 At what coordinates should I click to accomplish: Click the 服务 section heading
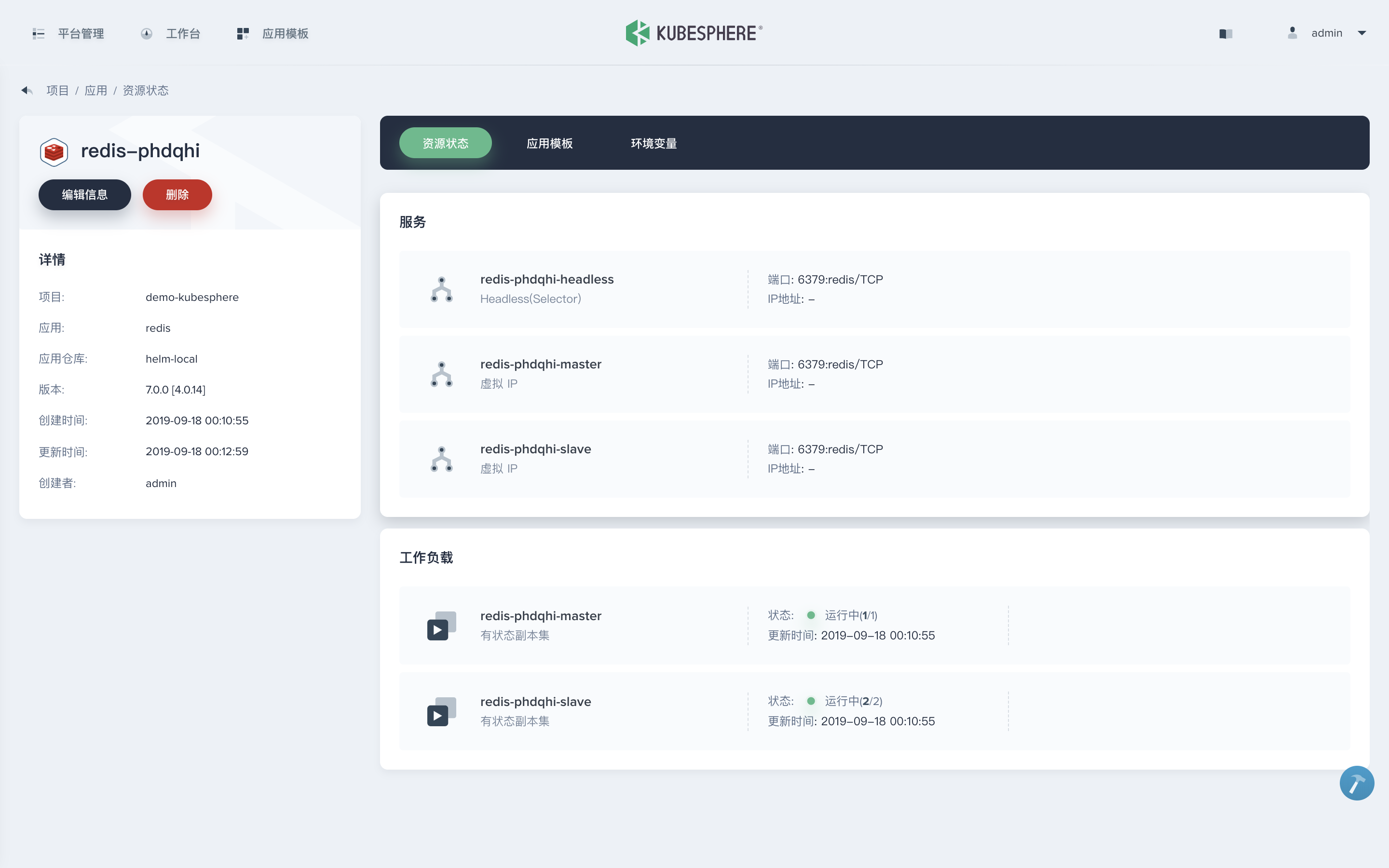[413, 222]
